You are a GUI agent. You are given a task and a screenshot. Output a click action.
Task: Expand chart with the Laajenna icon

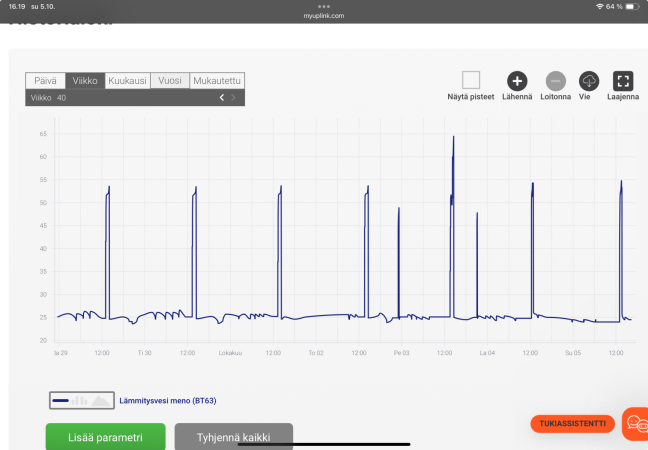click(623, 81)
